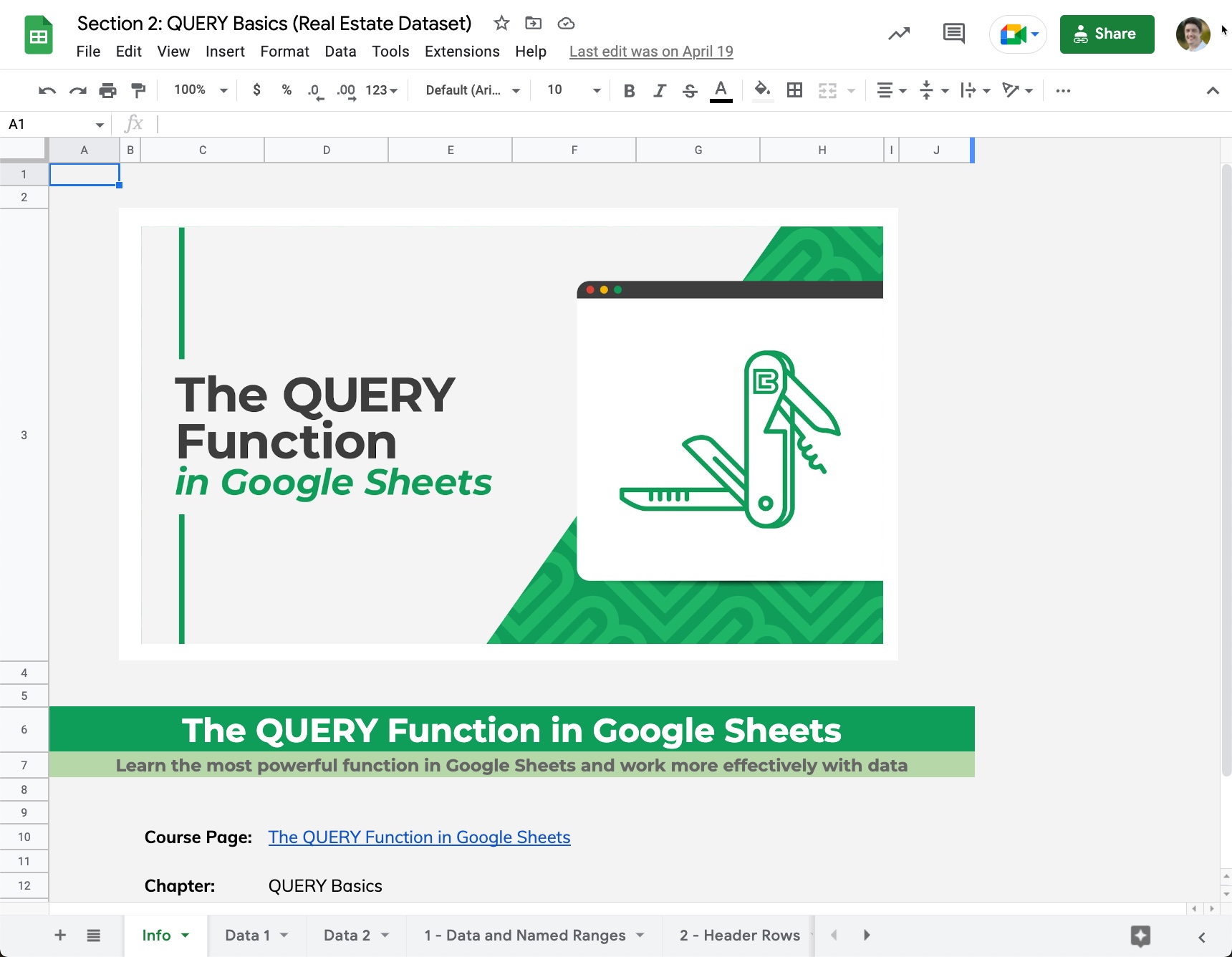This screenshot has height=957, width=1232.
Task: Click the QUERY Function banner image
Action: 509,434
